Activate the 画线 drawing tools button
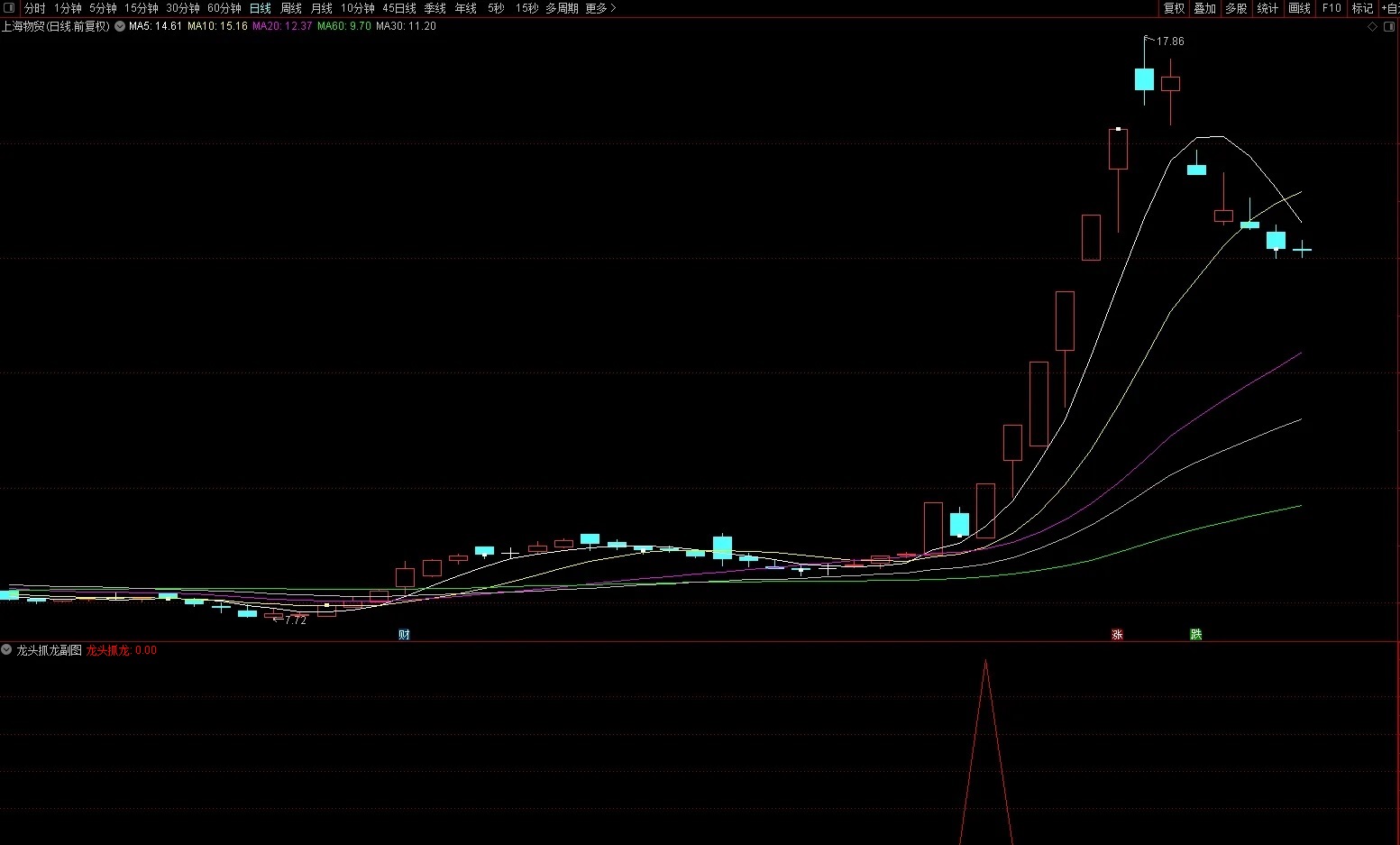This screenshot has width=1400, height=845. click(1300, 8)
